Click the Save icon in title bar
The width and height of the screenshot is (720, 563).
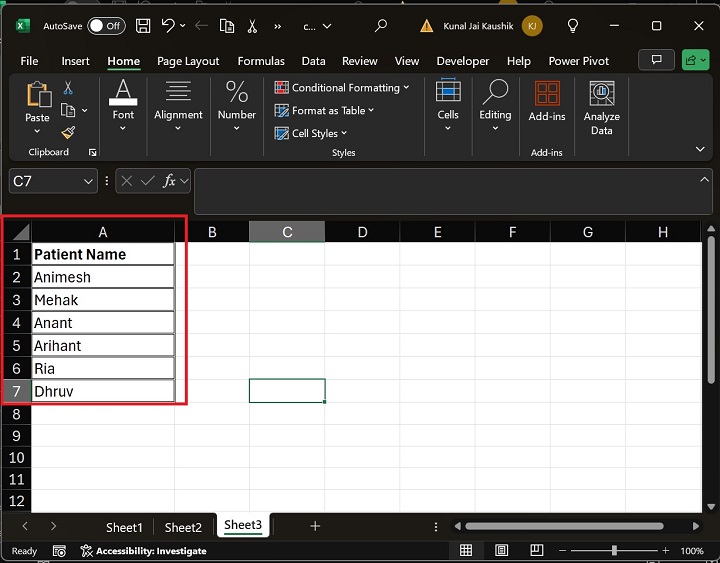tap(143, 26)
